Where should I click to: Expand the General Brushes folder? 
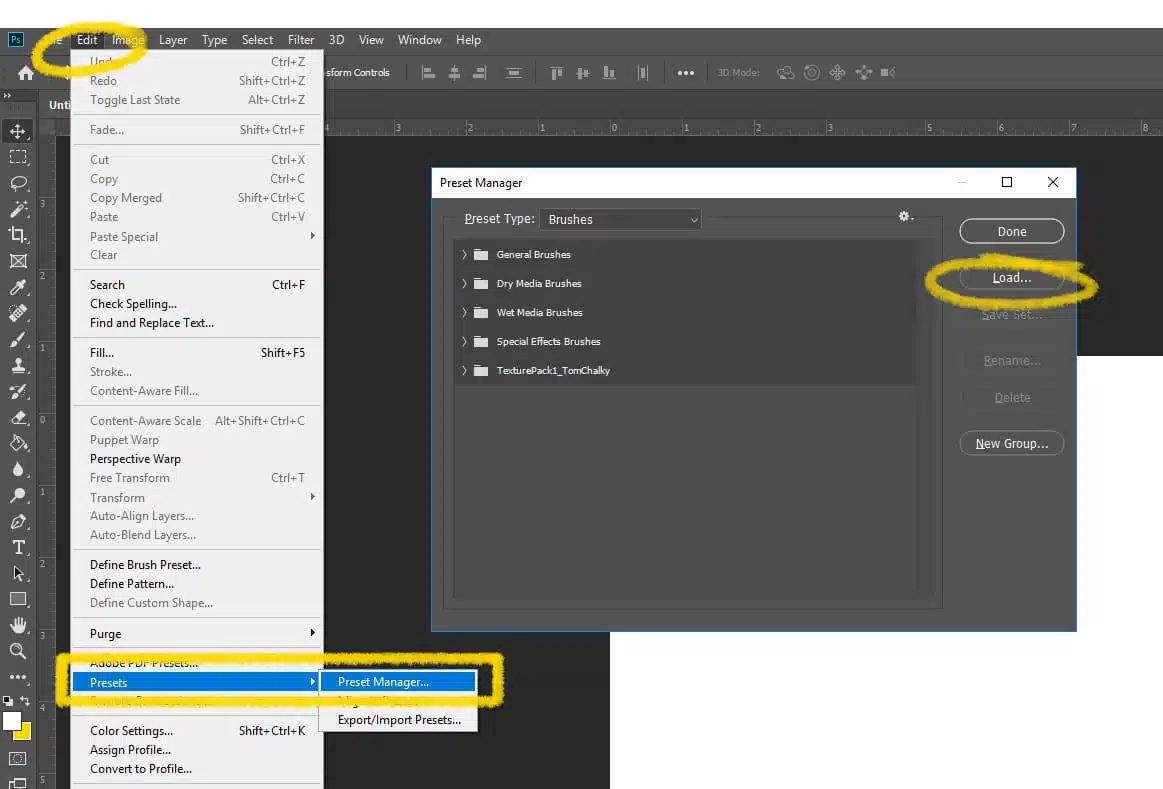point(464,254)
